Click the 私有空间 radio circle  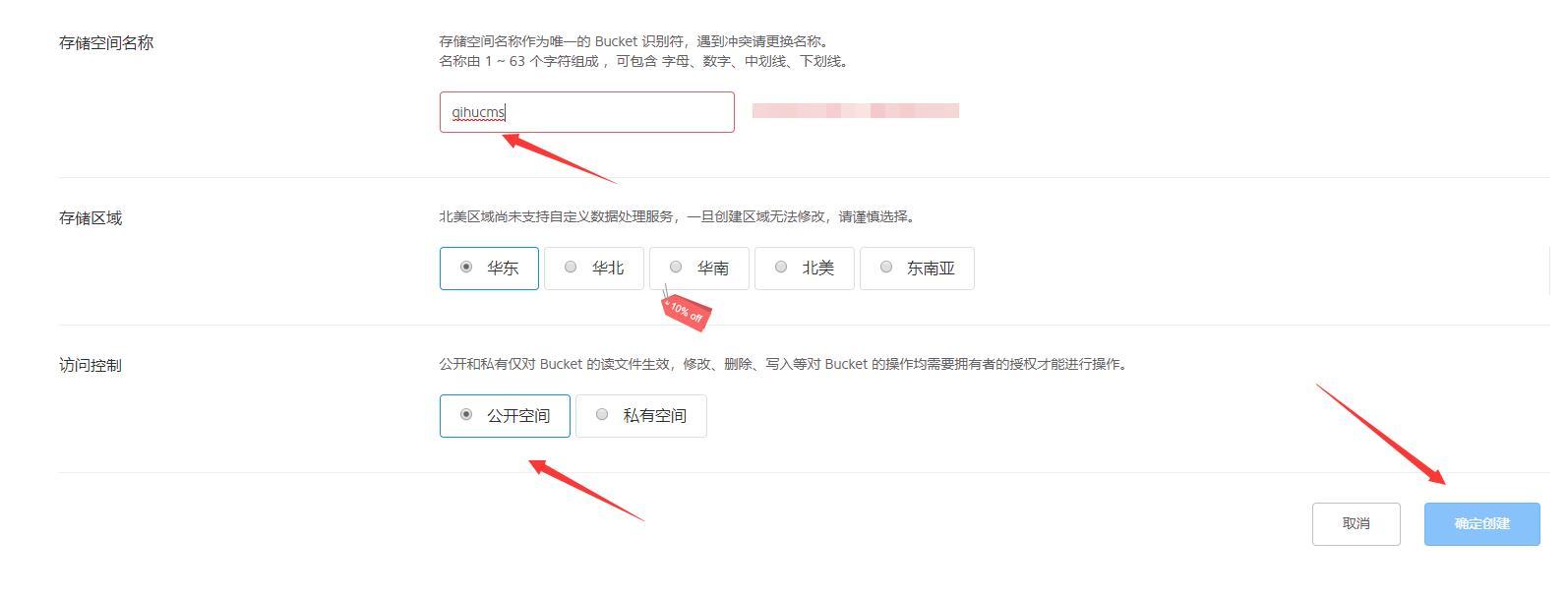pos(602,414)
